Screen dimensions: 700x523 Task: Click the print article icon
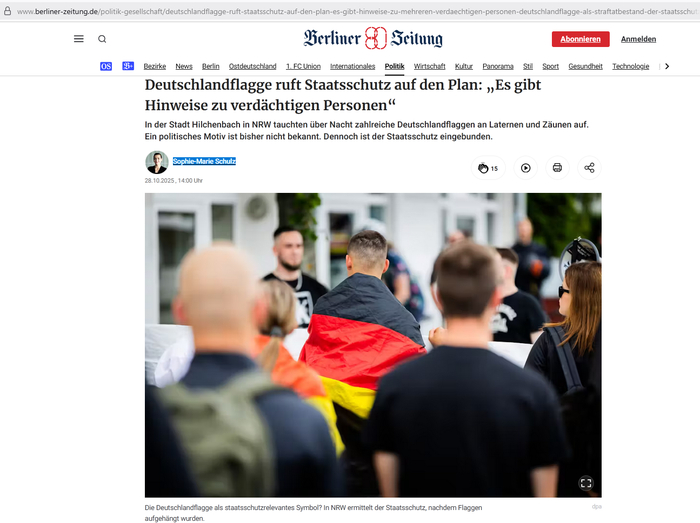pyautogui.click(x=557, y=168)
